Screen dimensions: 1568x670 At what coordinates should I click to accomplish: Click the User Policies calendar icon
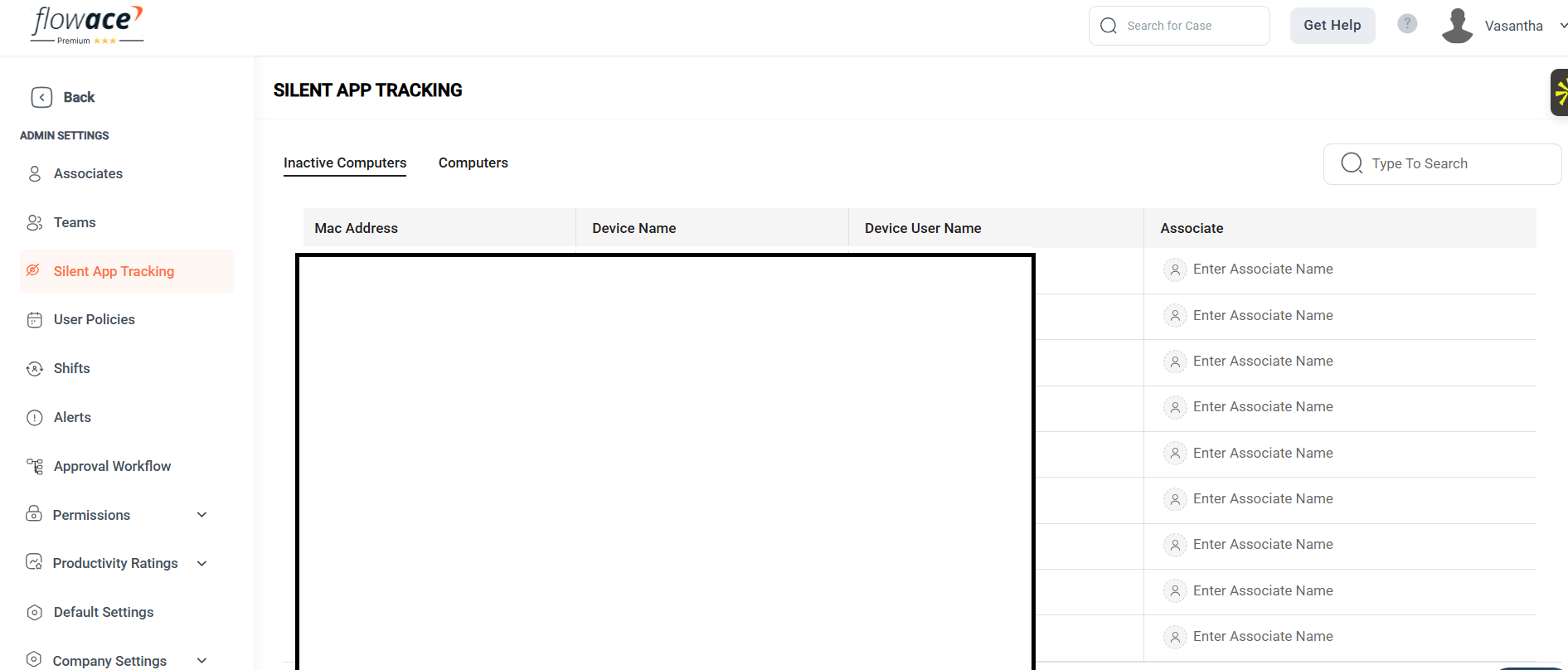[35, 320]
